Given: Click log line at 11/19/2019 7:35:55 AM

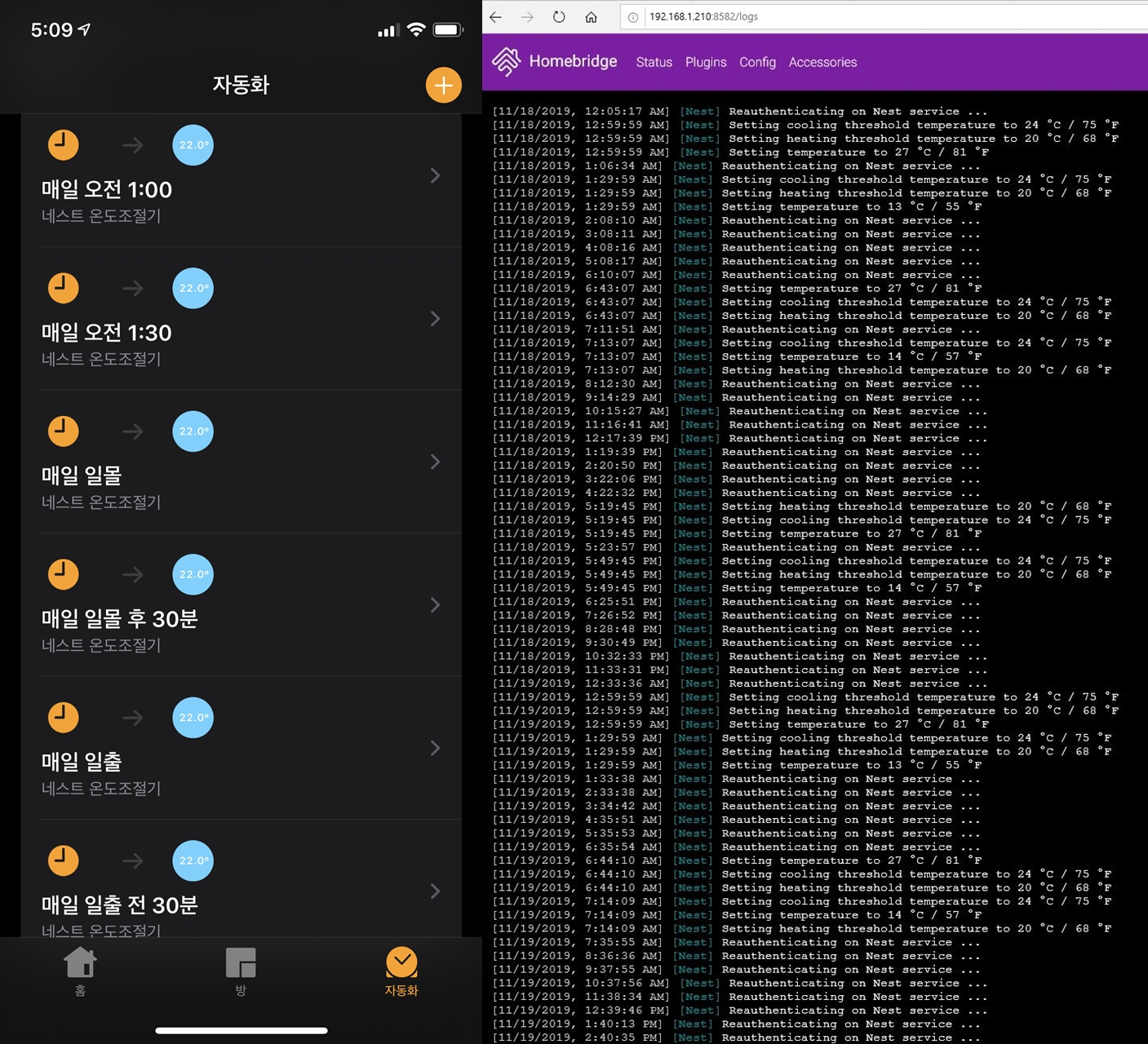Looking at the screenshot, I should tap(737, 942).
